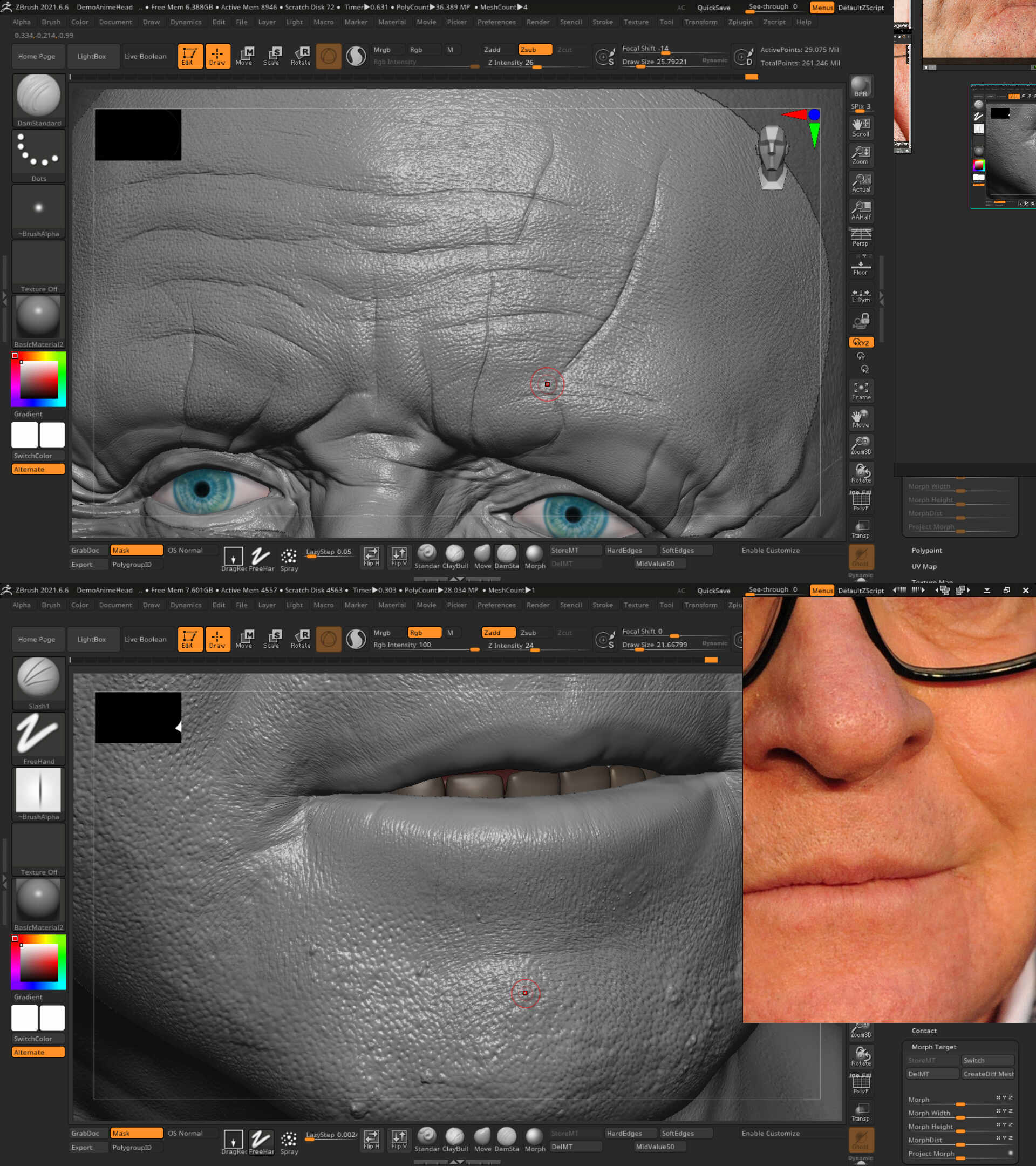Click CreateDiff Mesh button in bottom window
Viewport: 1036px width, 1166px height.
coord(988,1074)
